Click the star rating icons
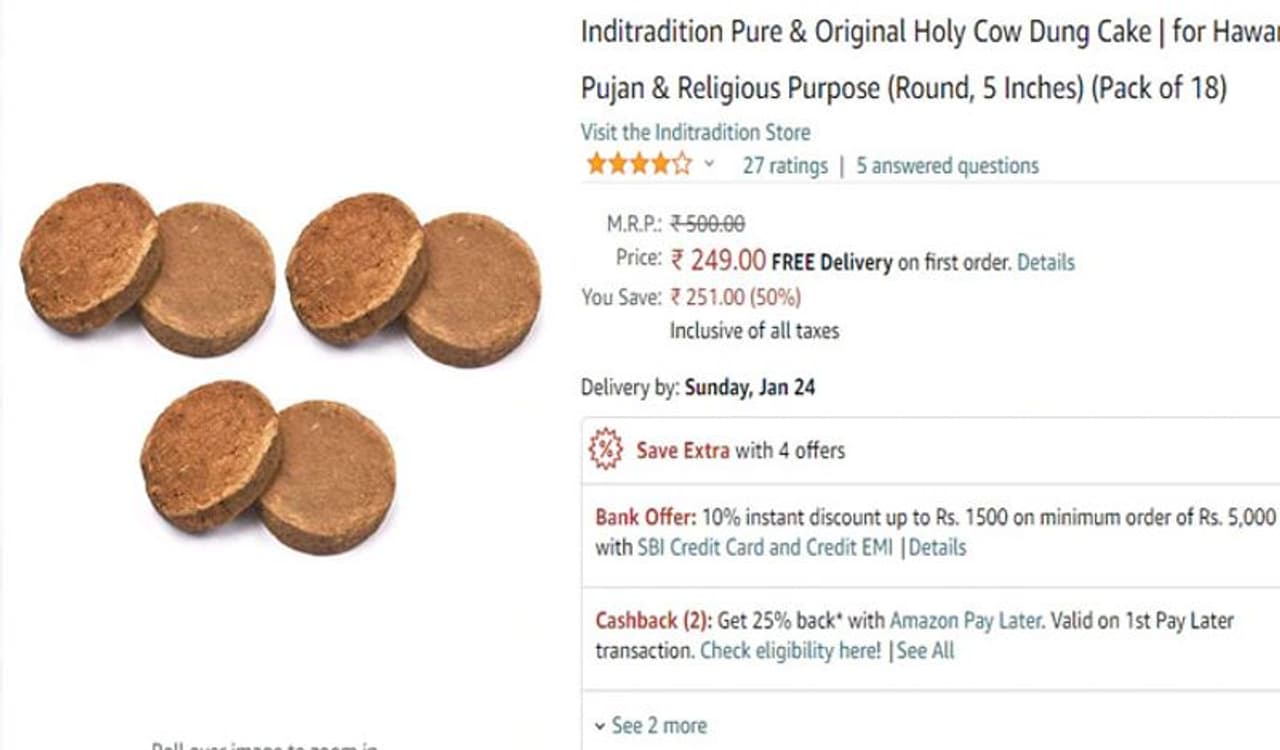 click(x=638, y=165)
